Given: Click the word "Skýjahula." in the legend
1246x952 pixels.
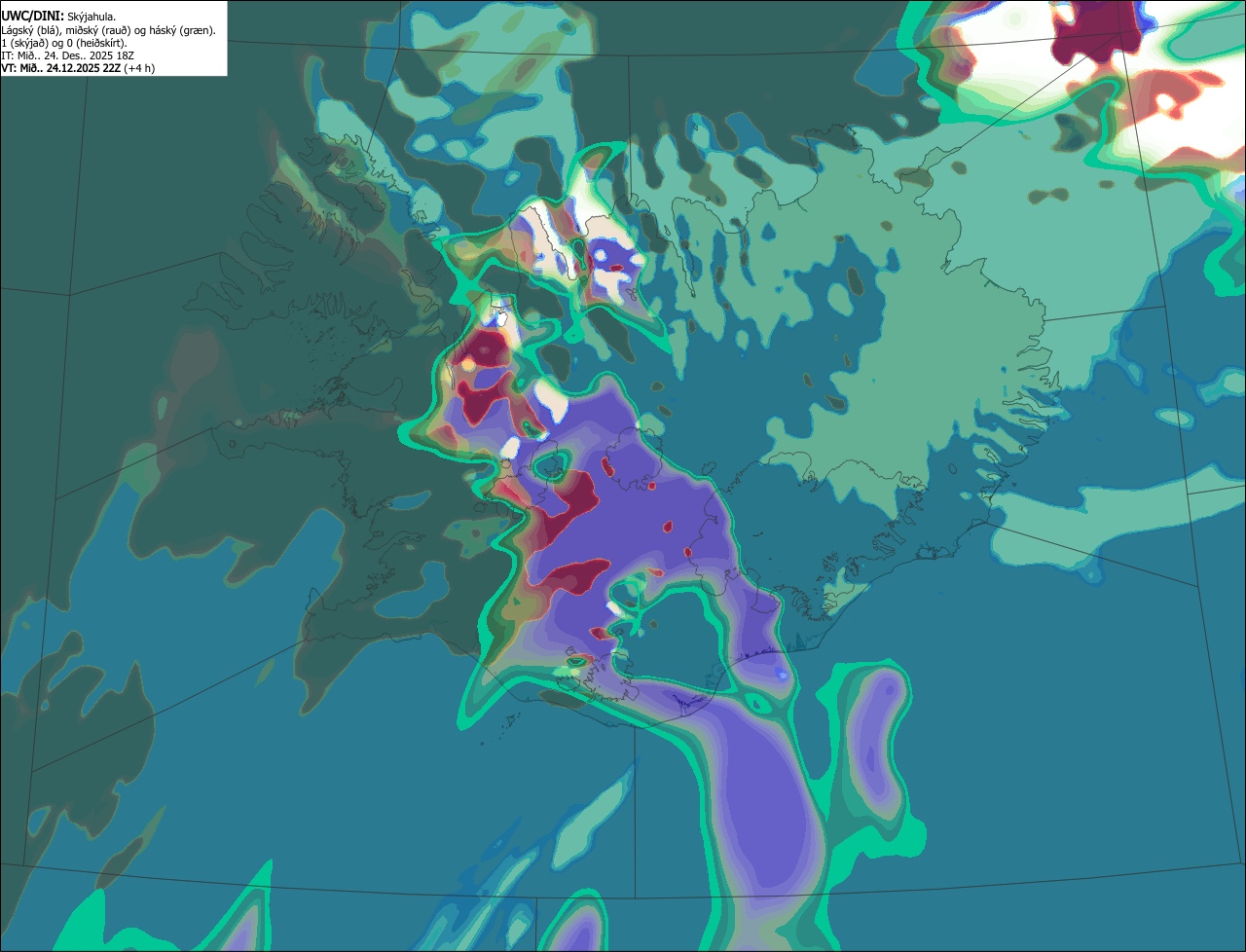Looking at the screenshot, I should point(92,17).
